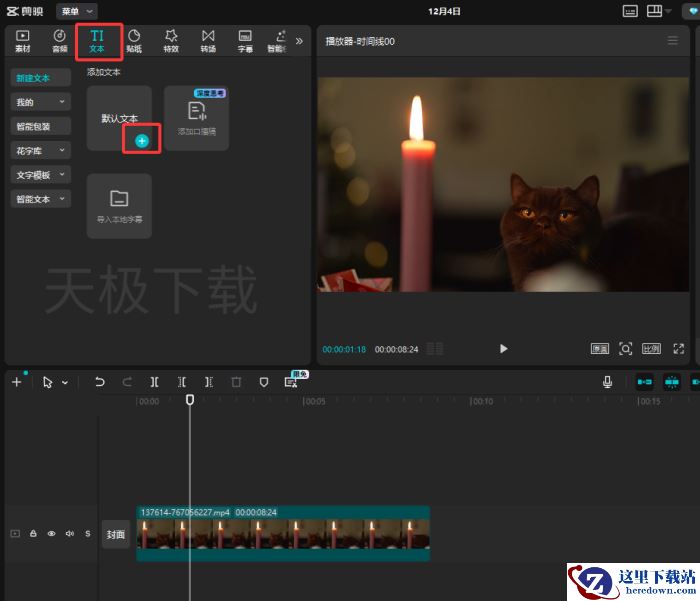Click the 原画 quality button
700x601 pixels.
click(600, 349)
